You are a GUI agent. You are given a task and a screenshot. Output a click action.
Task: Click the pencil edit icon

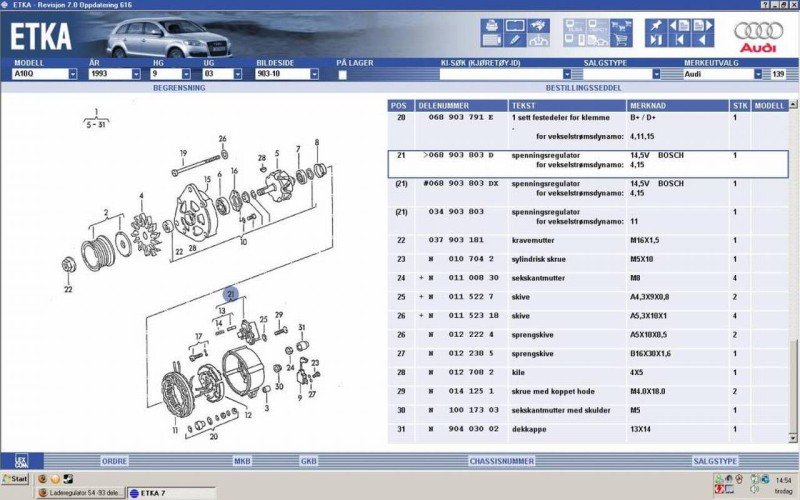coord(515,40)
